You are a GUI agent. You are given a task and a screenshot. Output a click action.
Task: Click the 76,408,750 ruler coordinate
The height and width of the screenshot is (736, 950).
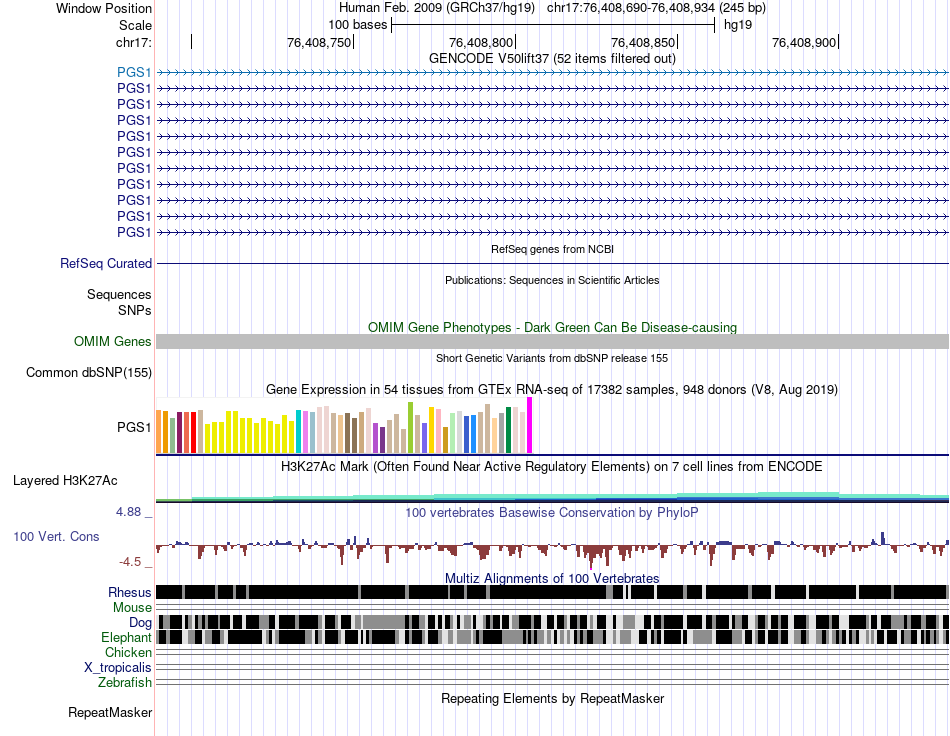point(319,42)
